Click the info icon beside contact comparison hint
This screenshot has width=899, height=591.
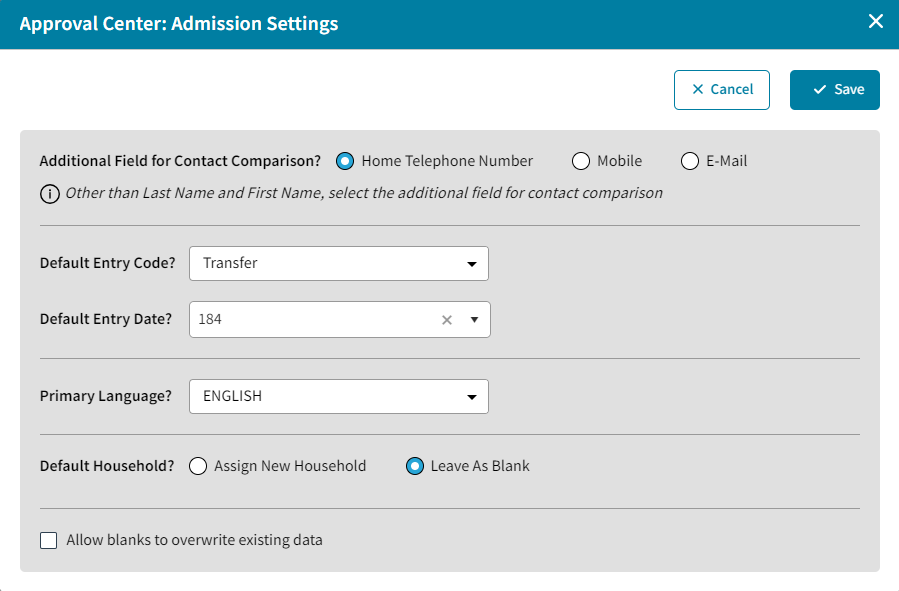(49, 193)
